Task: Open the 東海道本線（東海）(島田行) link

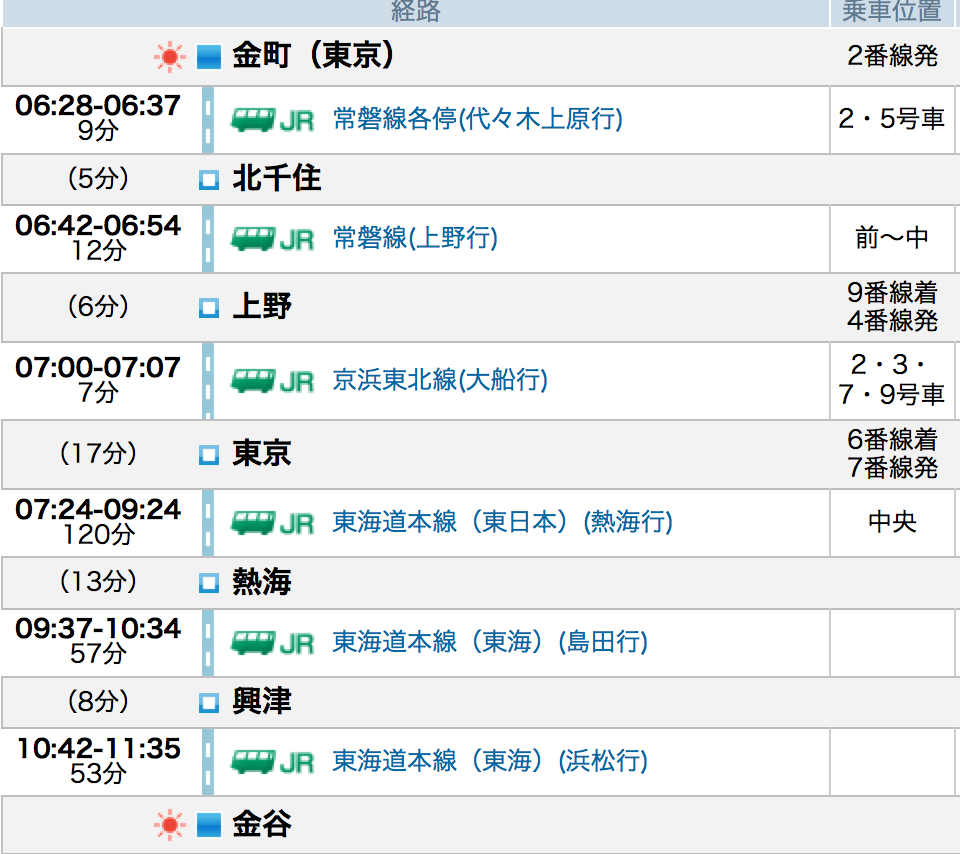Action: click(x=490, y=642)
